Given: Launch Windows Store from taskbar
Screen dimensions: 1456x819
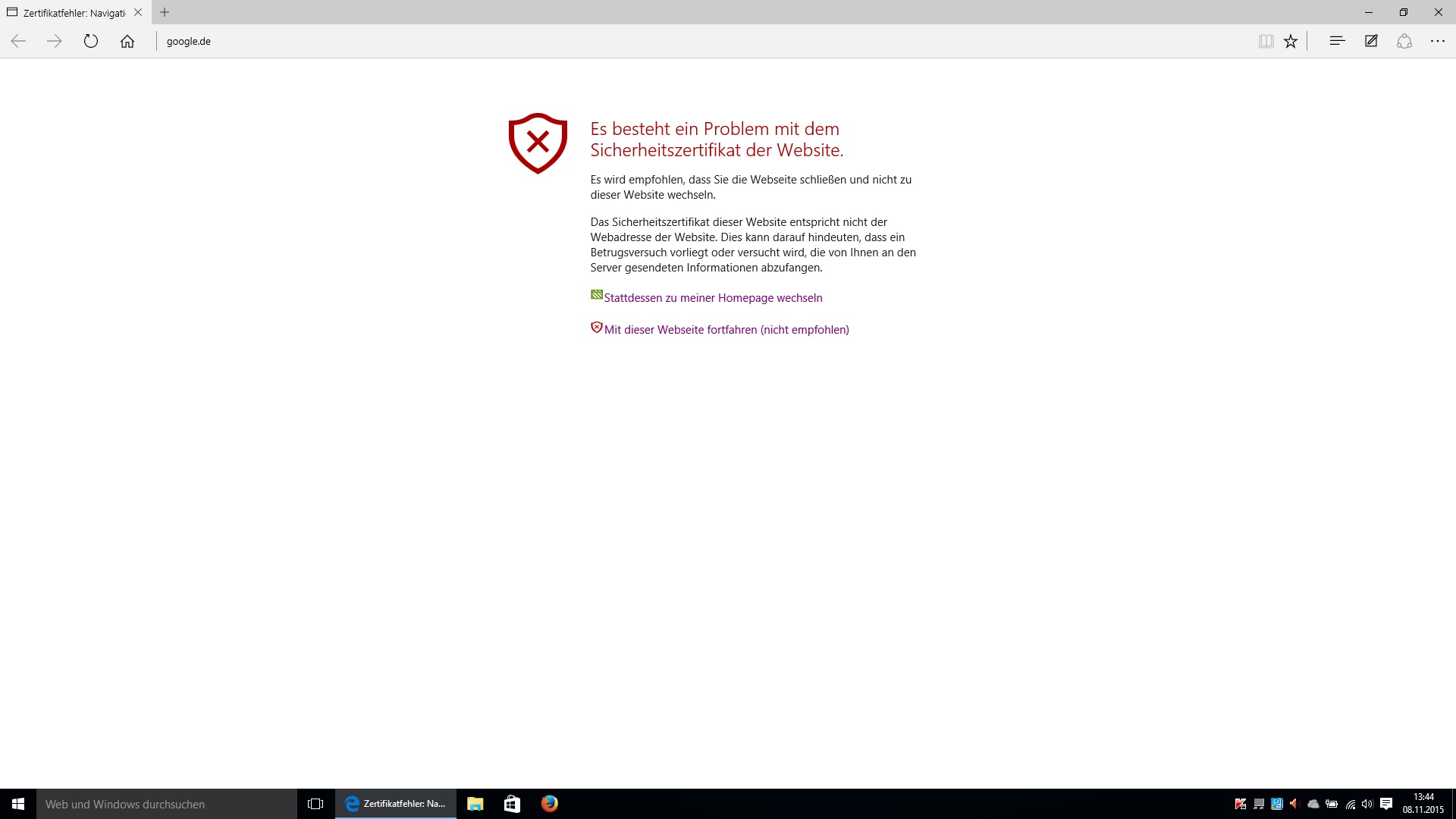Looking at the screenshot, I should (512, 804).
